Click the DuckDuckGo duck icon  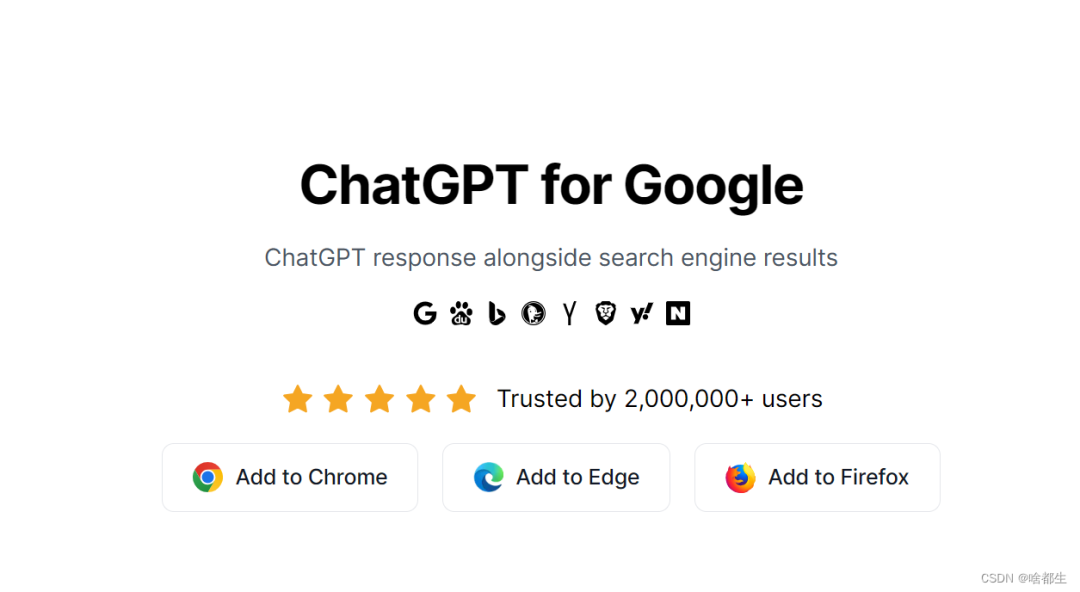coord(533,314)
